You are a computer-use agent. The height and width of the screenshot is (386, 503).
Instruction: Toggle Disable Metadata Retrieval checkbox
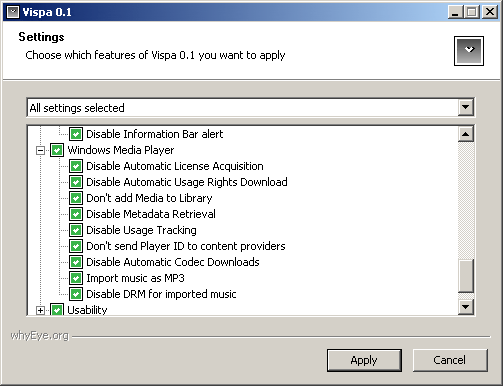coord(76,214)
